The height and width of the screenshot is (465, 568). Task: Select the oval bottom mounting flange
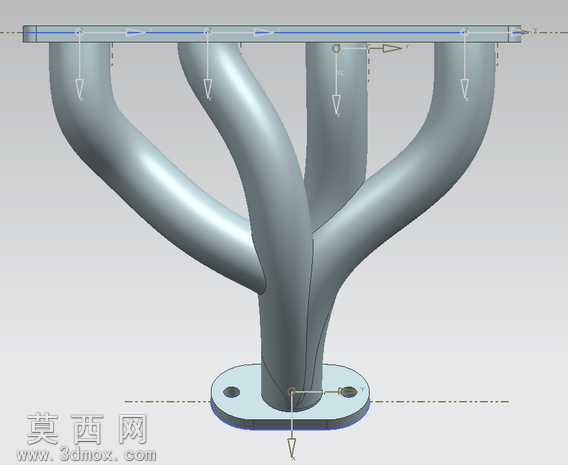290,397
